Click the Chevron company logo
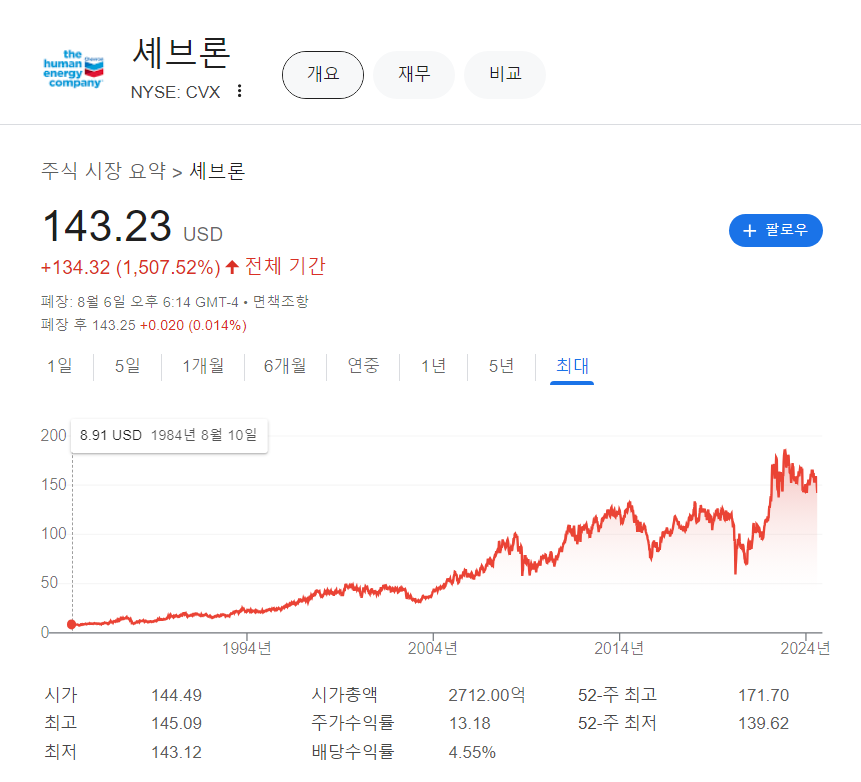The image size is (861, 782). (x=74, y=69)
